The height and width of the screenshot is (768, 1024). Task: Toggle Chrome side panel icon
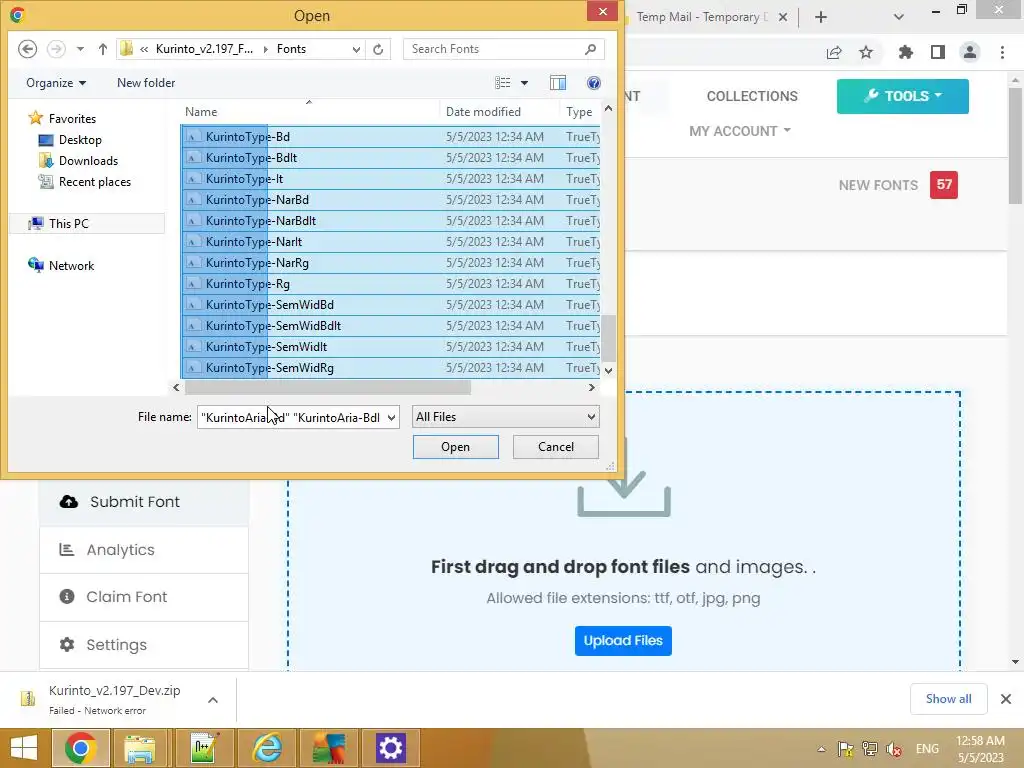coord(938,52)
